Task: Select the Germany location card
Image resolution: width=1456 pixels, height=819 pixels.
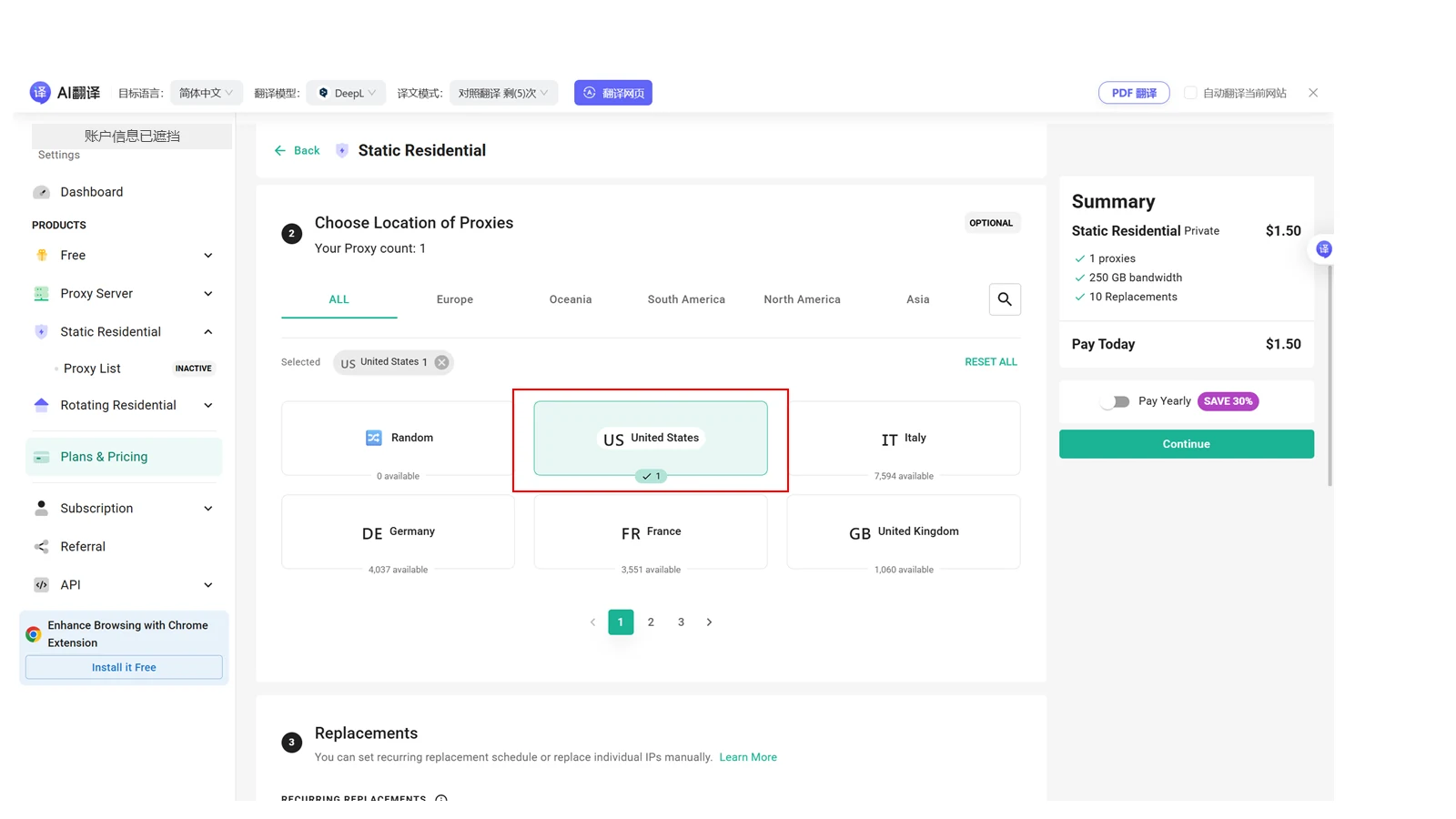Action: tap(399, 532)
